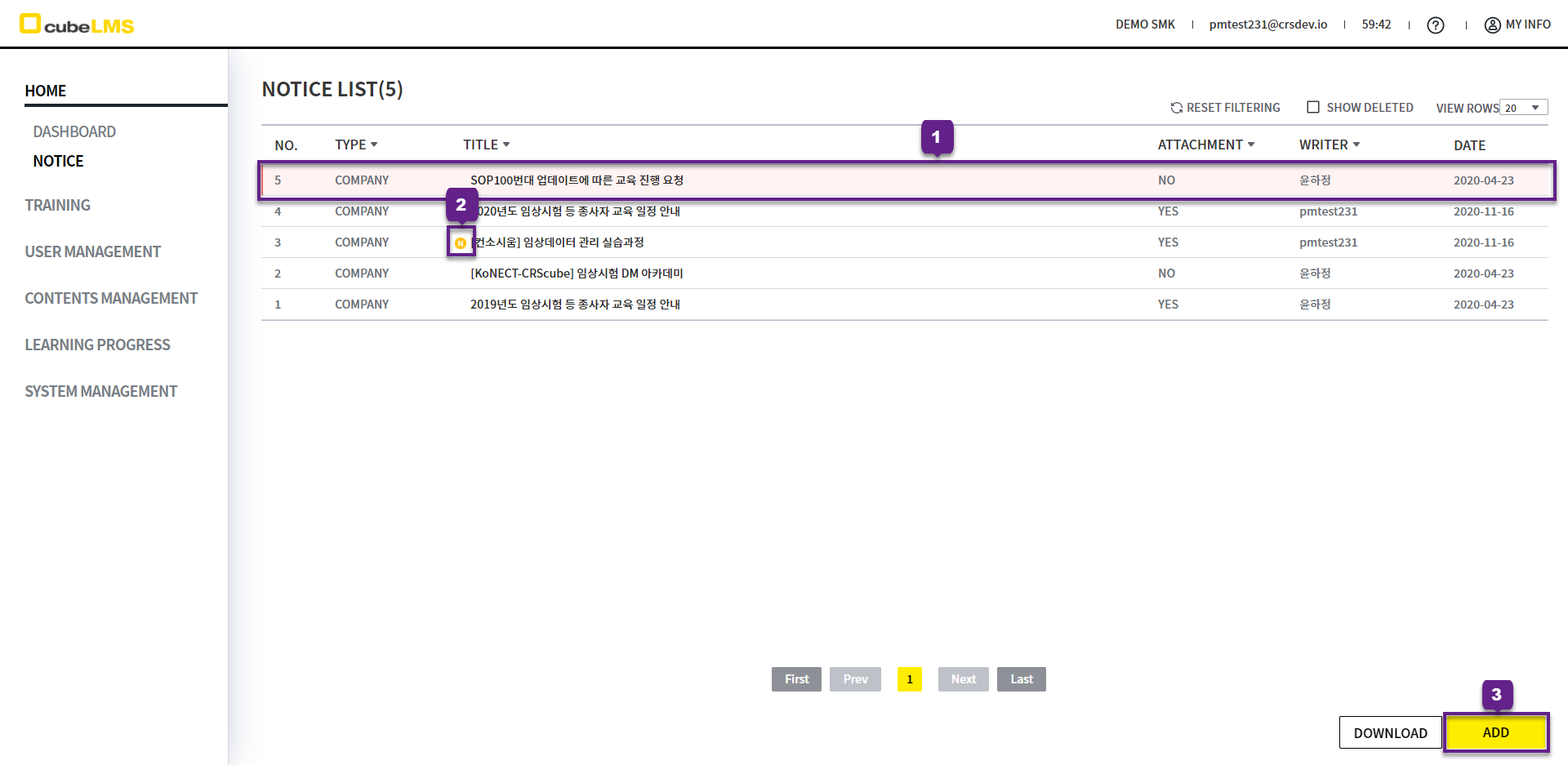Open MY INFO user profile icon
Image resolution: width=1568 pixels, height=765 pixels.
pos(1492,25)
